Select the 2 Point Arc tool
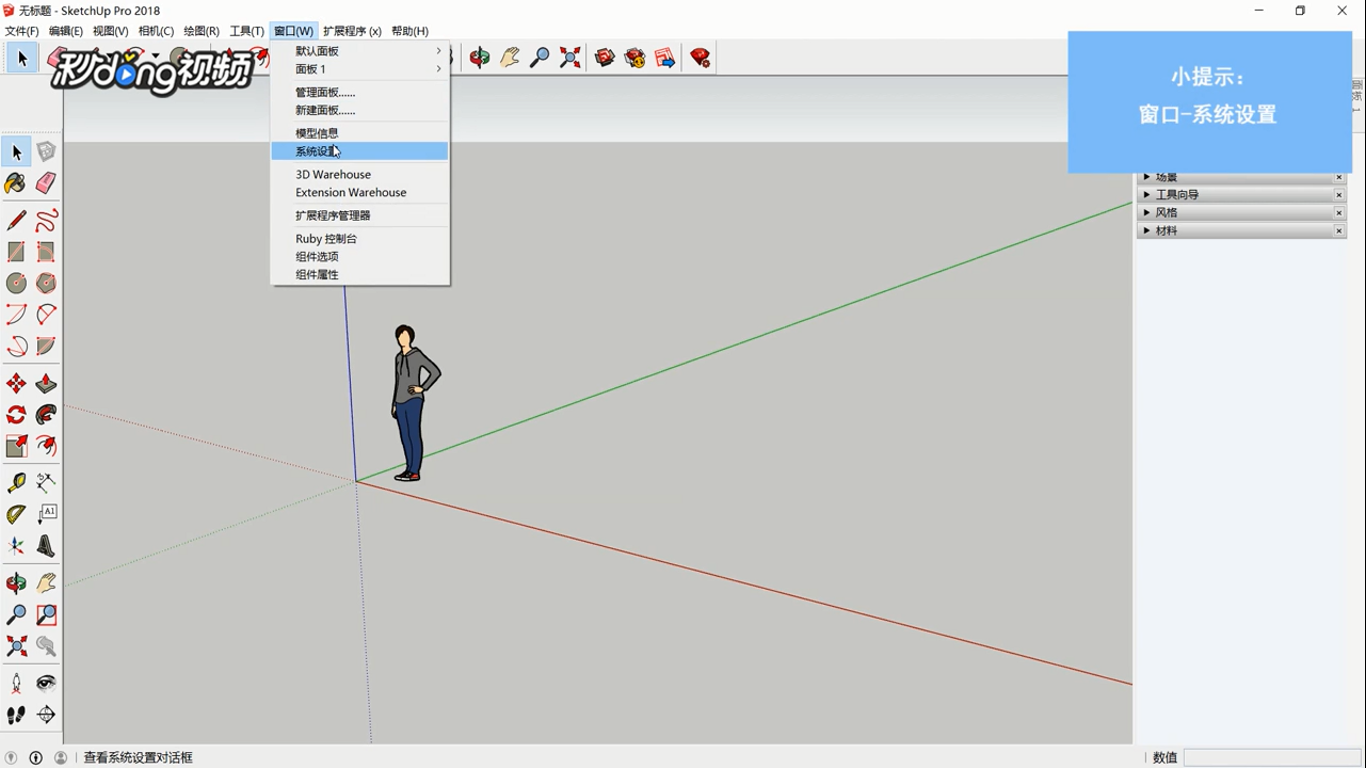1366x768 pixels. click(46, 315)
